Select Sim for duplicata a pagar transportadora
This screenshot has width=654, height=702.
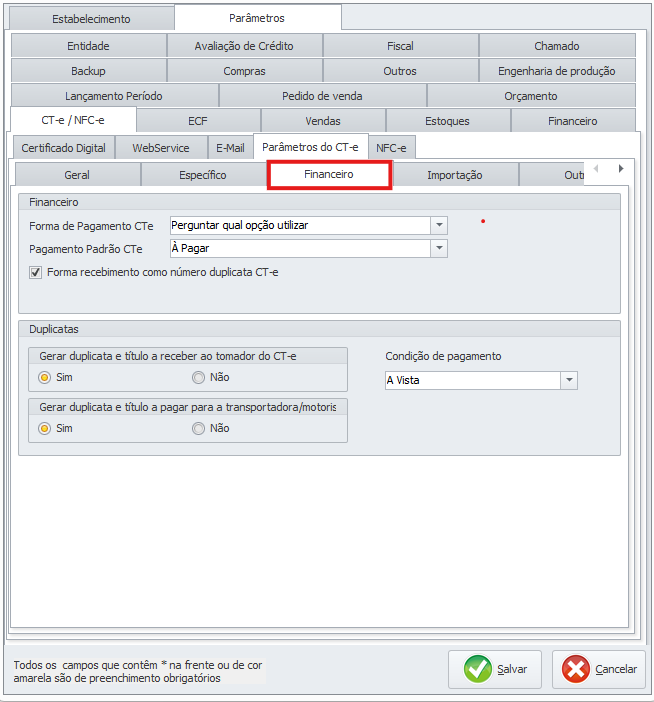[44, 428]
